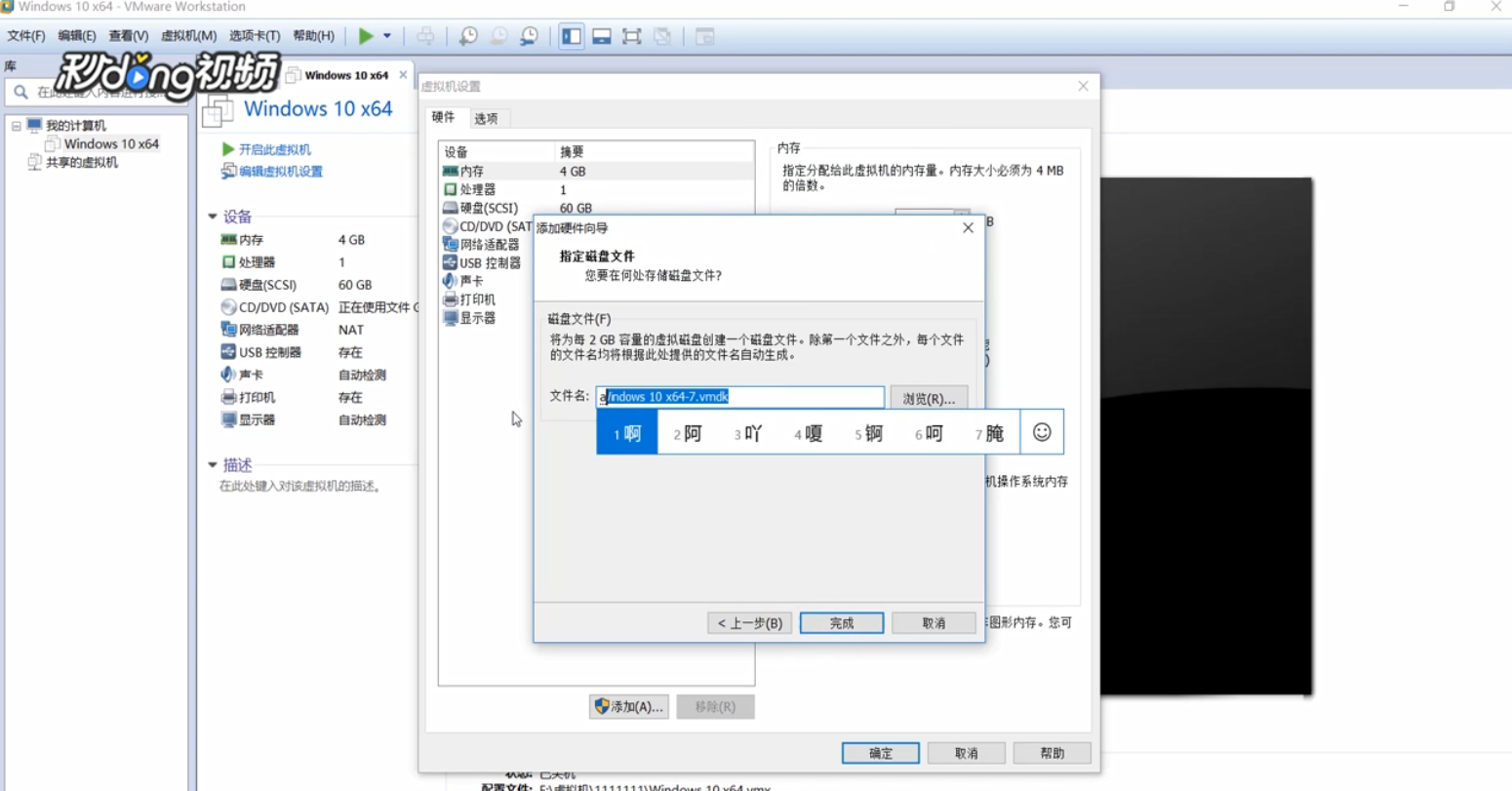Click 确定 in the settings dialog

(x=881, y=753)
